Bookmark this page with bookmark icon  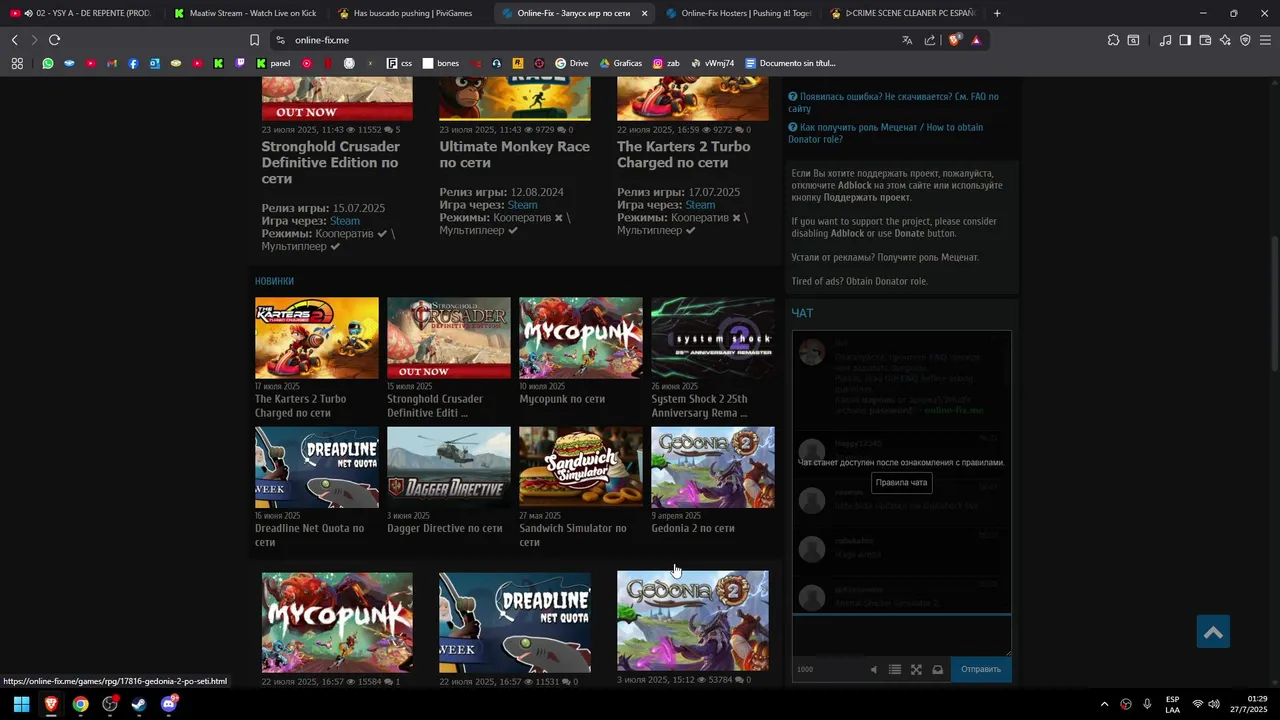(x=254, y=40)
